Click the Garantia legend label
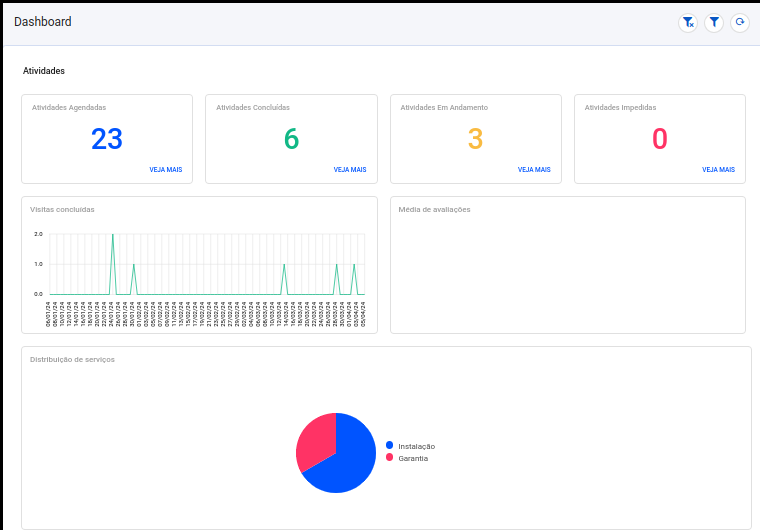 click(x=413, y=459)
